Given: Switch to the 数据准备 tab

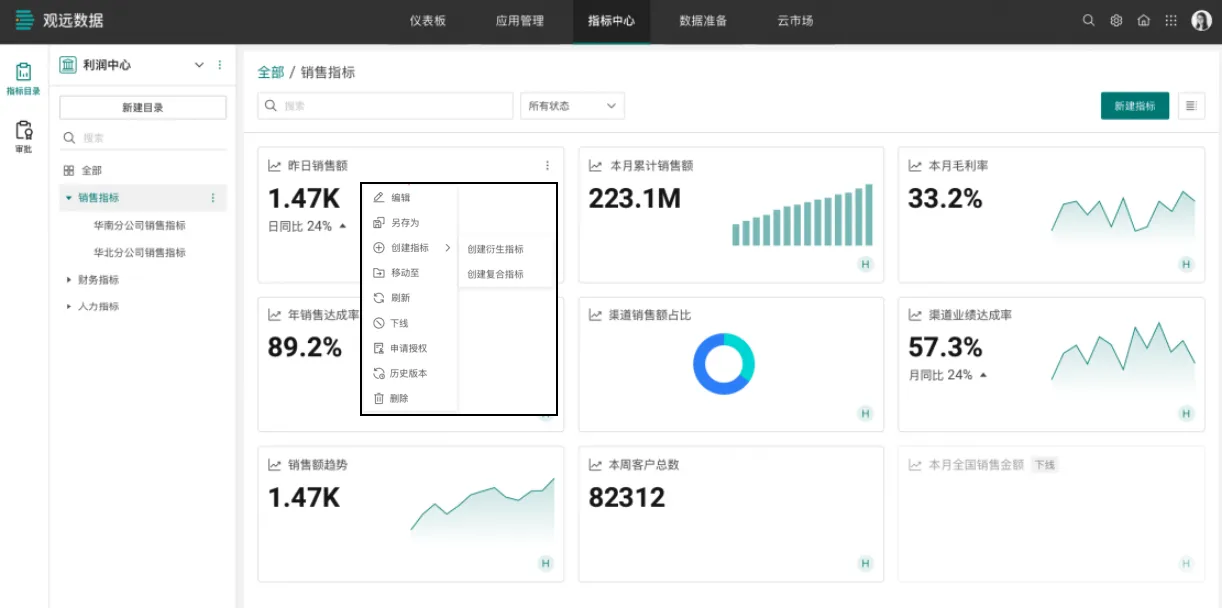Looking at the screenshot, I should pos(703,21).
